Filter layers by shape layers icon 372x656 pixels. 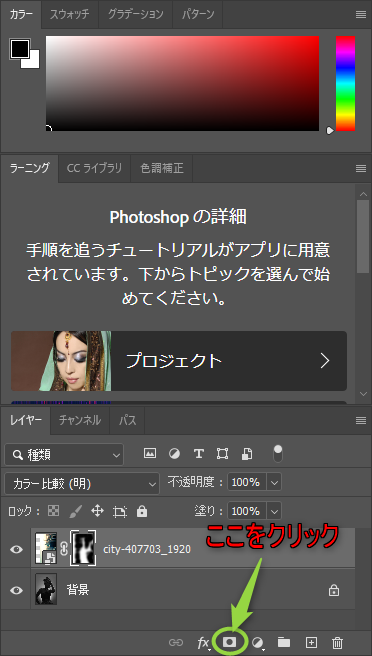click(223, 454)
